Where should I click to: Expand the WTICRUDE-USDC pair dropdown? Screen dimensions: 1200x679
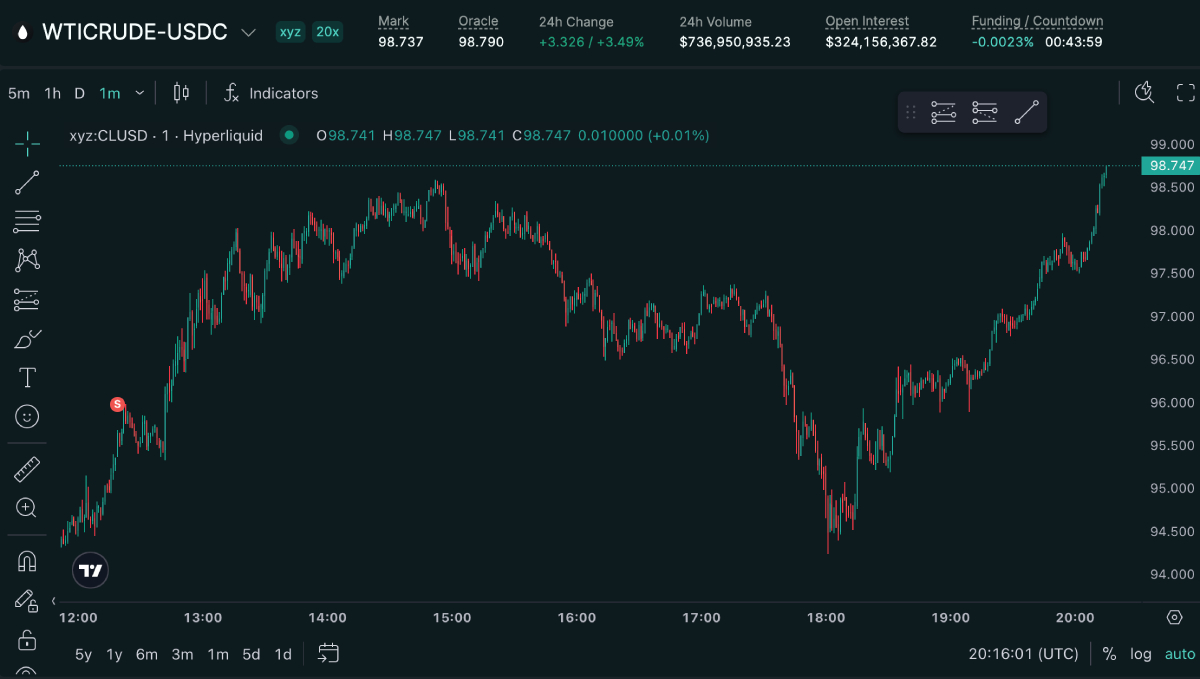pyautogui.click(x=249, y=32)
